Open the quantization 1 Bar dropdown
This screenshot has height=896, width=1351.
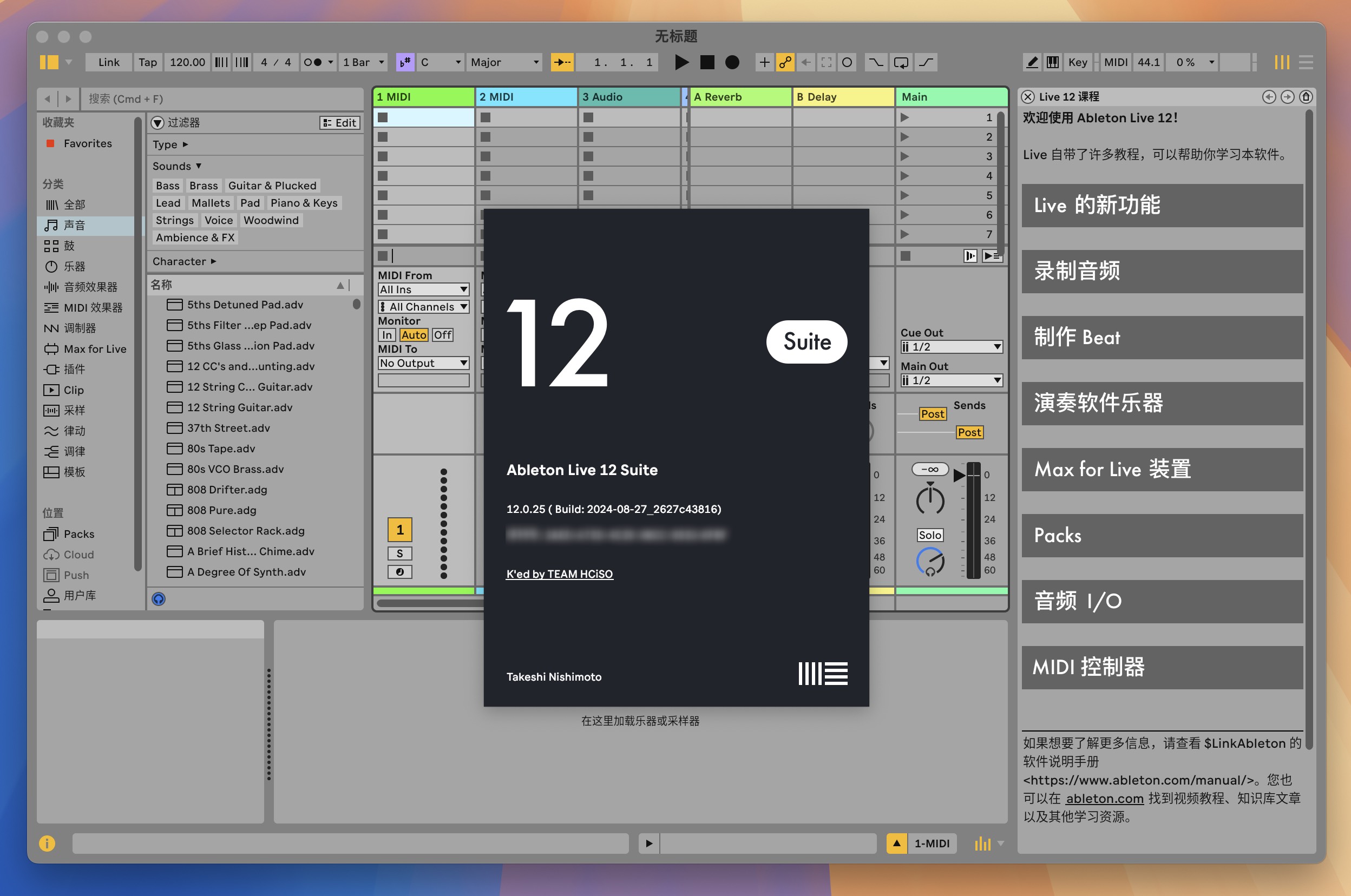[x=363, y=62]
